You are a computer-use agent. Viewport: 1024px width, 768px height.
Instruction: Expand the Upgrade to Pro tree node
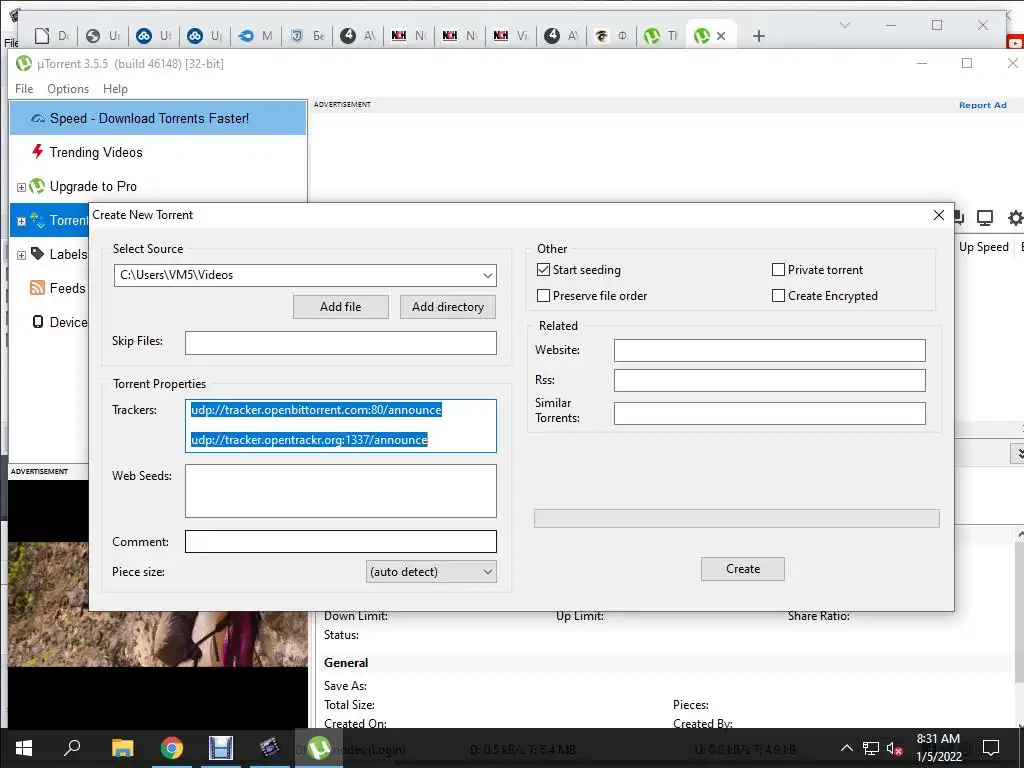[21, 187]
